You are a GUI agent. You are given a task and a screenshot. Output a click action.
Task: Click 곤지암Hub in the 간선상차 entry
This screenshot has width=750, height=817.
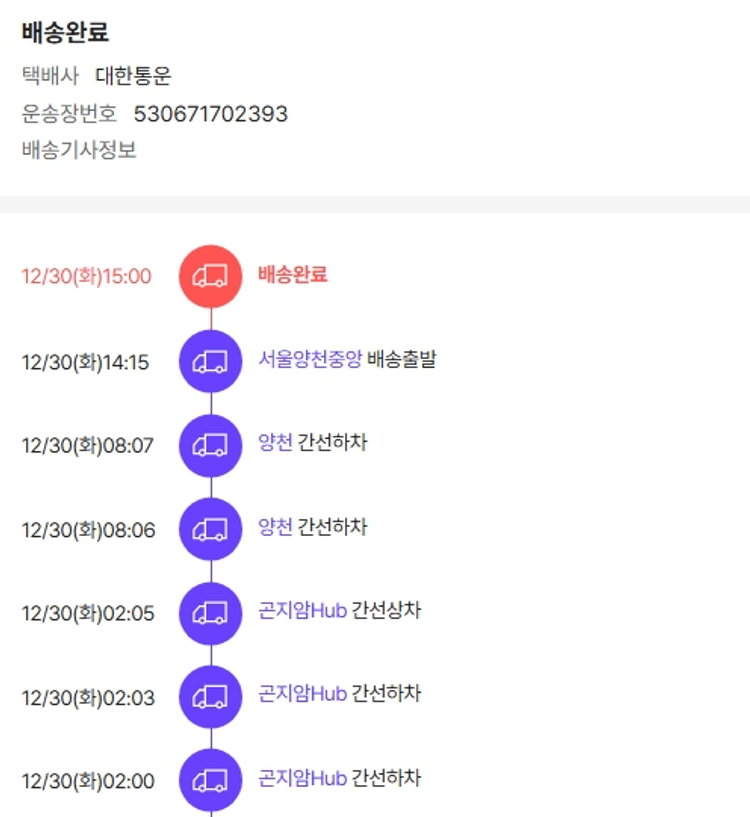coord(302,611)
